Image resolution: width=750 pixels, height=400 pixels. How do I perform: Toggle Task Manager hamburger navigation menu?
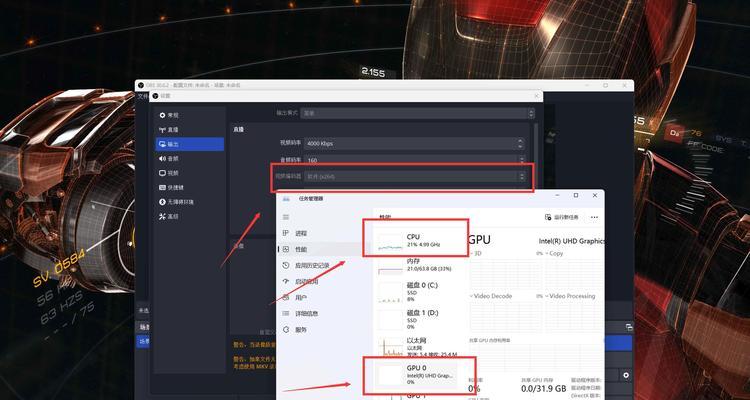click(x=286, y=217)
